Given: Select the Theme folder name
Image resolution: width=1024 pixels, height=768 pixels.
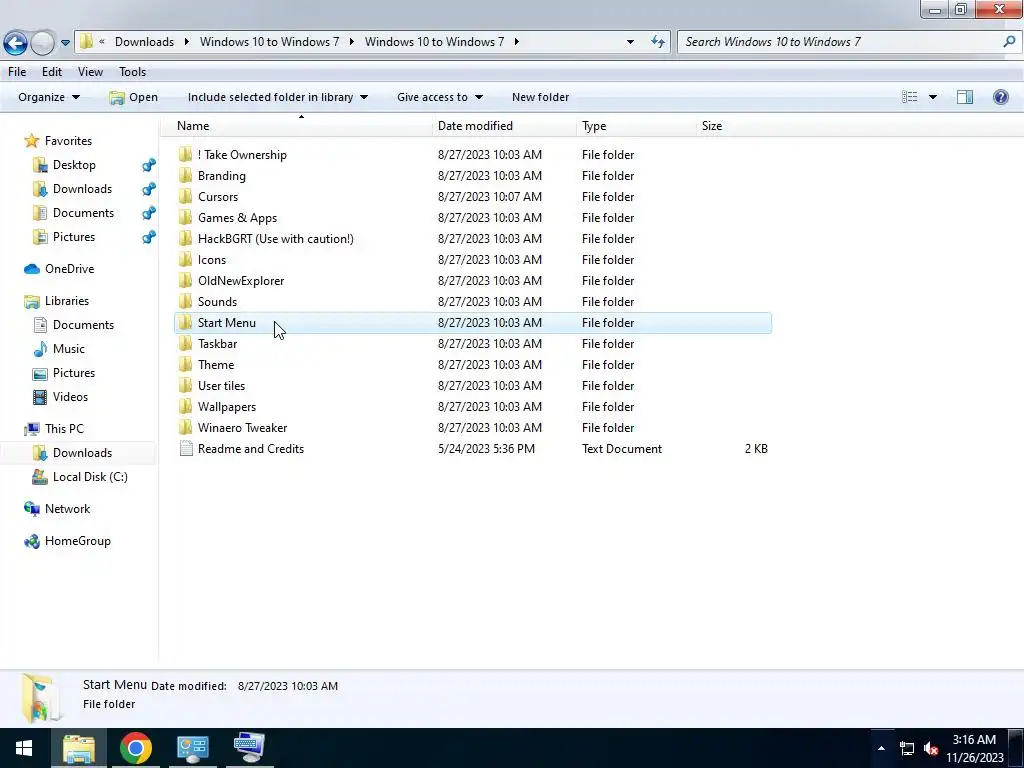Looking at the screenshot, I should click(216, 364).
